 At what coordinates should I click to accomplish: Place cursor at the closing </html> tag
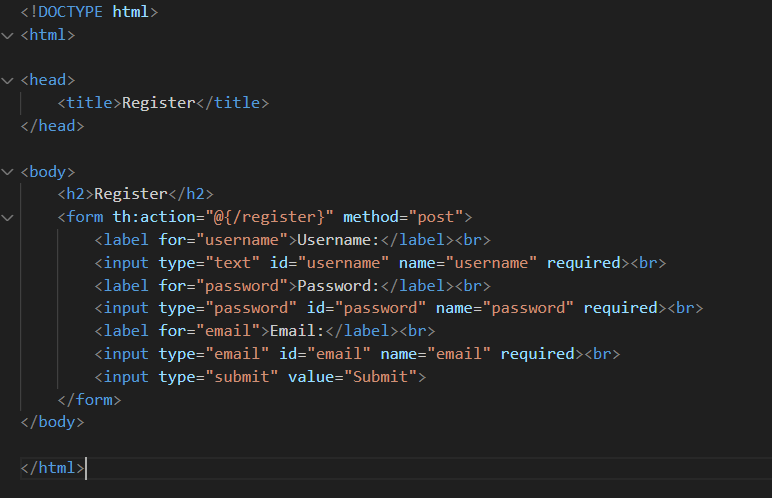[x=52, y=467]
